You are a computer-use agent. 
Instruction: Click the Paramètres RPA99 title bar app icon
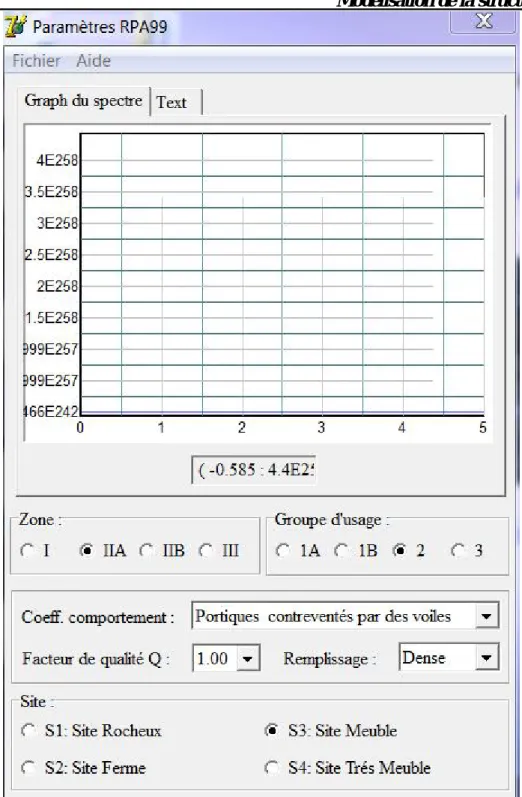[x=15, y=26]
